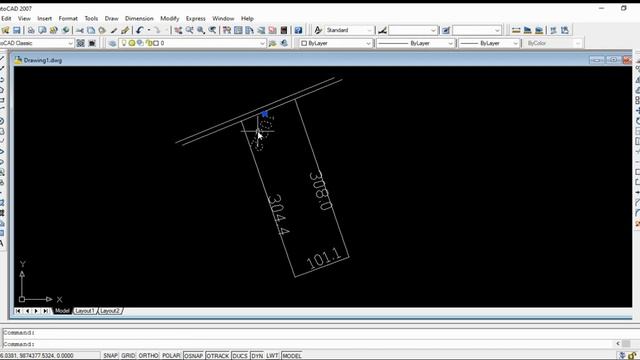Click the Help question mark icon

(298, 30)
